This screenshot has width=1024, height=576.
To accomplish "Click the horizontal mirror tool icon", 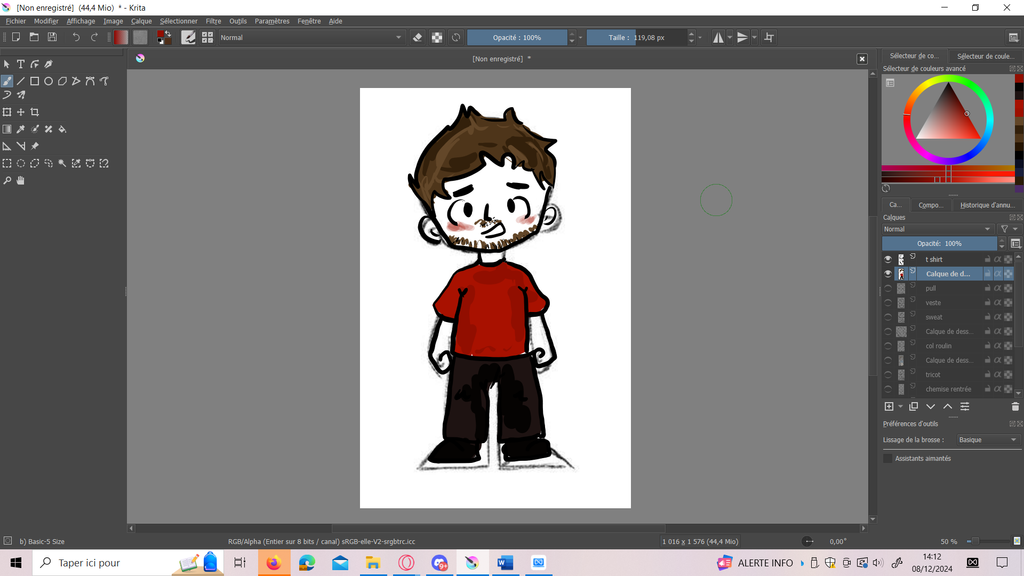I will (718, 37).
